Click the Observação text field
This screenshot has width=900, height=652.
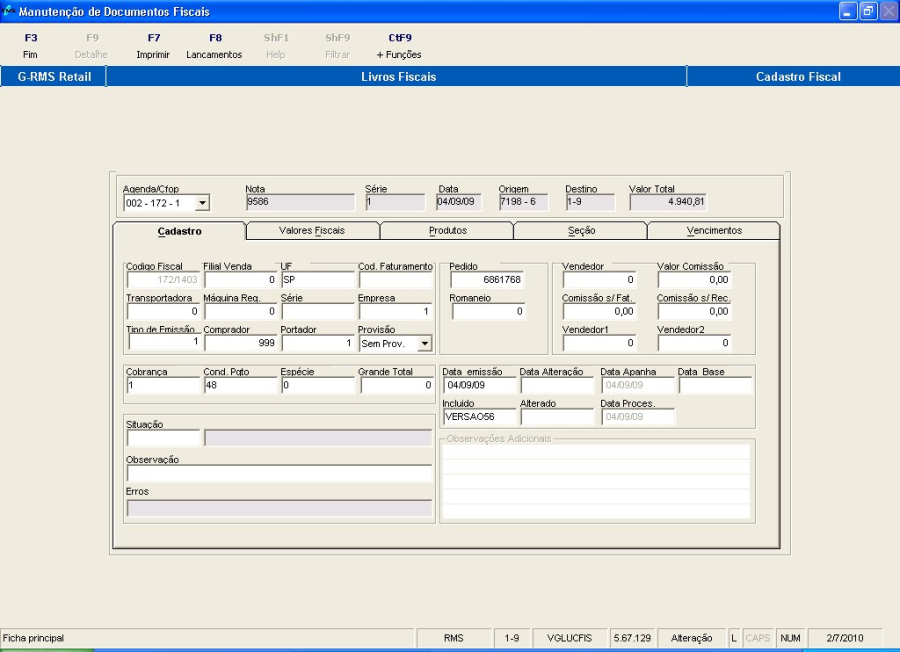coord(279,473)
